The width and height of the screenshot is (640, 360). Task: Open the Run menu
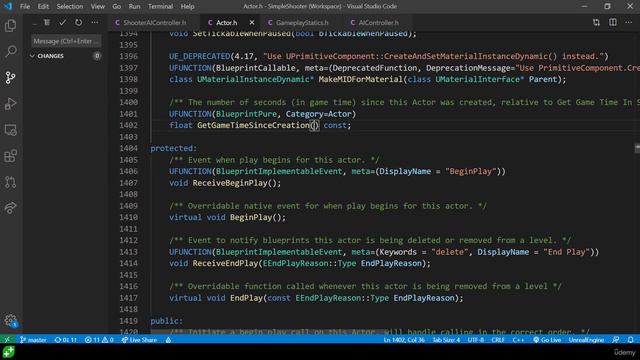134,7
